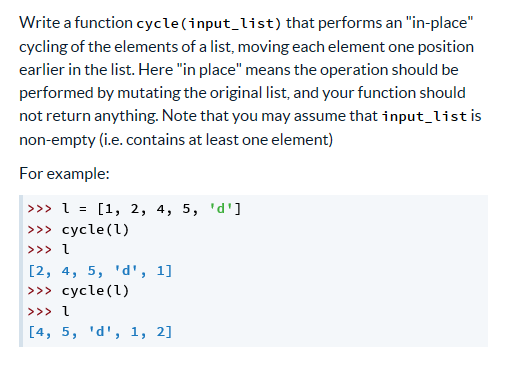
Task: Click the first cycle(l) call in code
Action: [95, 230]
